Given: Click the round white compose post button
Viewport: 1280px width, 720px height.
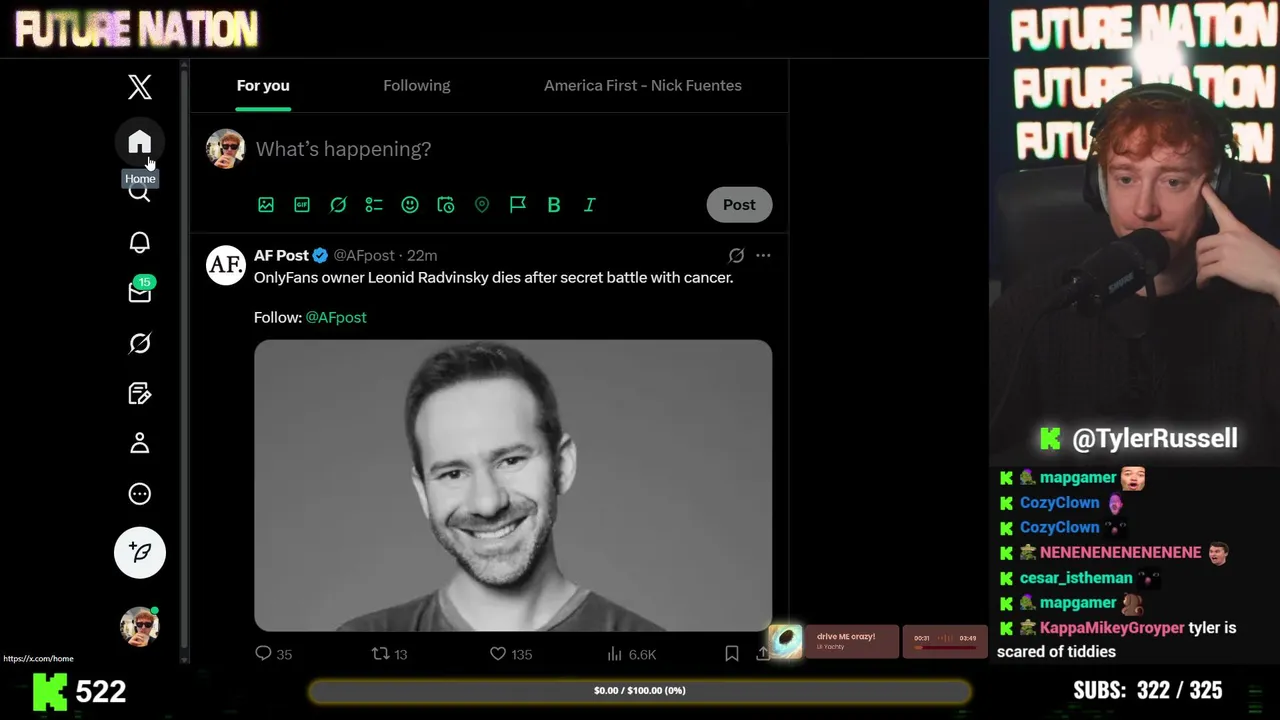Looking at the screenshot, I should pyautogui.click(x=140, y=552).
